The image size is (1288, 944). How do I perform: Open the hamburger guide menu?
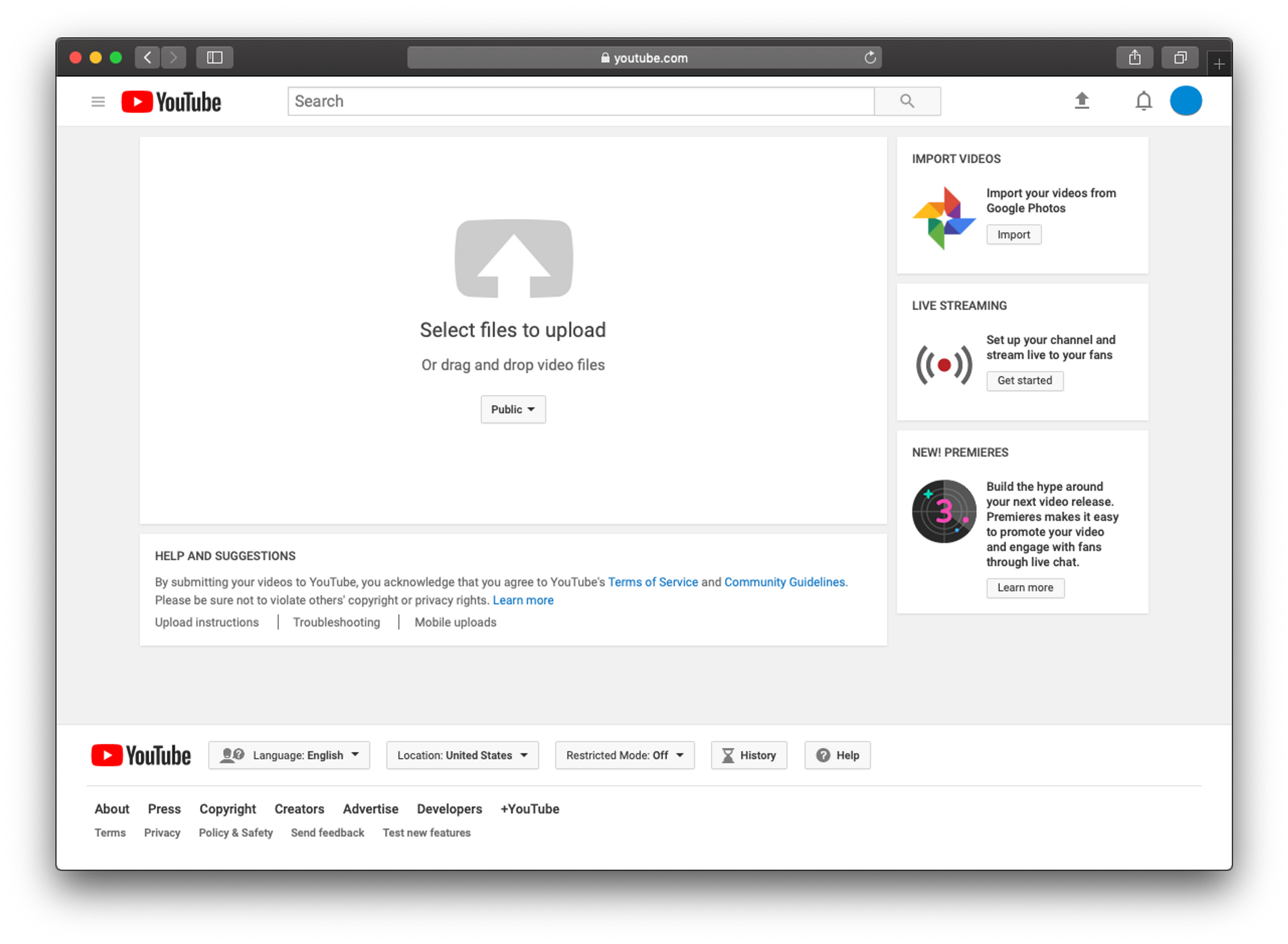click(98, 102)
